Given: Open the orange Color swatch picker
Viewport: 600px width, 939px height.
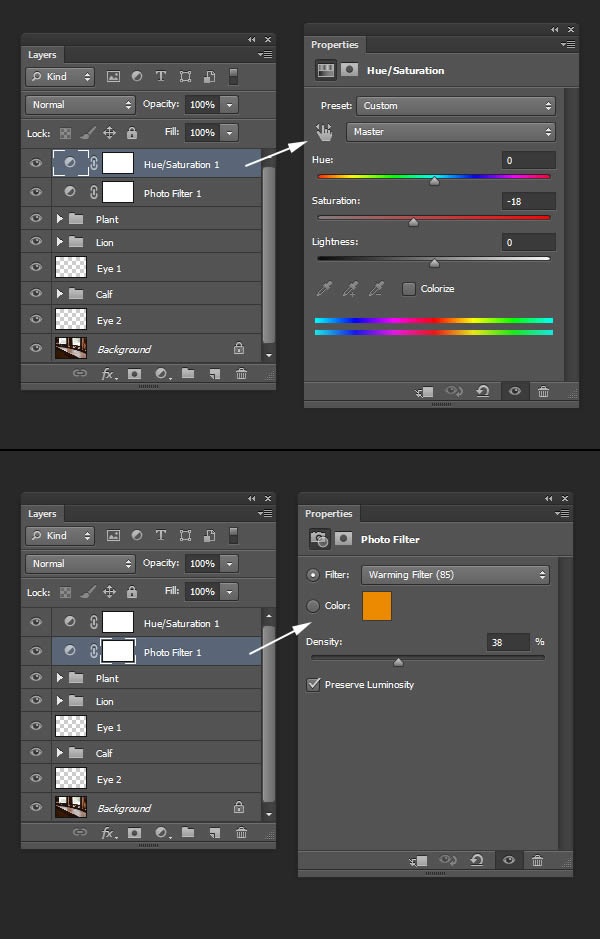Looking at the screenshot, I should pos(377,605).
